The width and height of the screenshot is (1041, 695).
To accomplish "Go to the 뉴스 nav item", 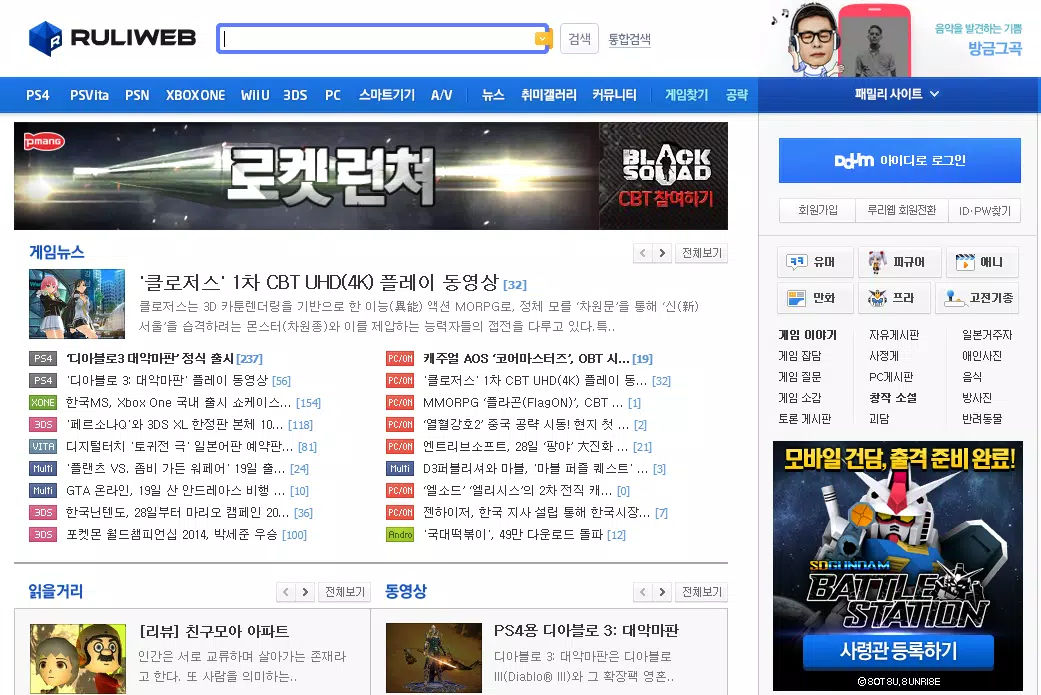I will (493, 95).
